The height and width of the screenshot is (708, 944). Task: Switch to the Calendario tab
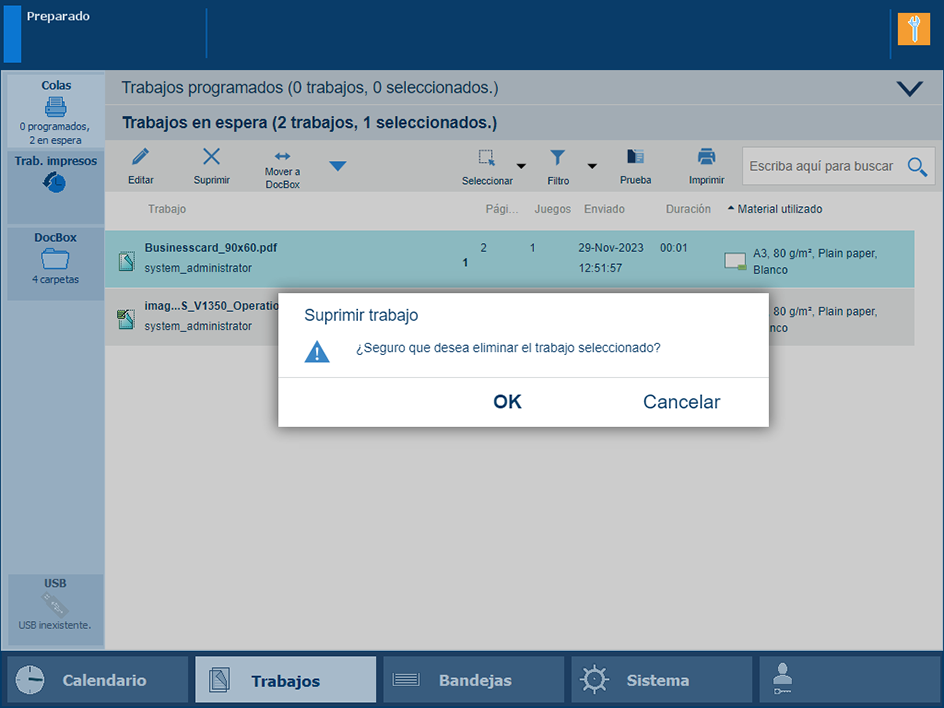coord(97,680)
